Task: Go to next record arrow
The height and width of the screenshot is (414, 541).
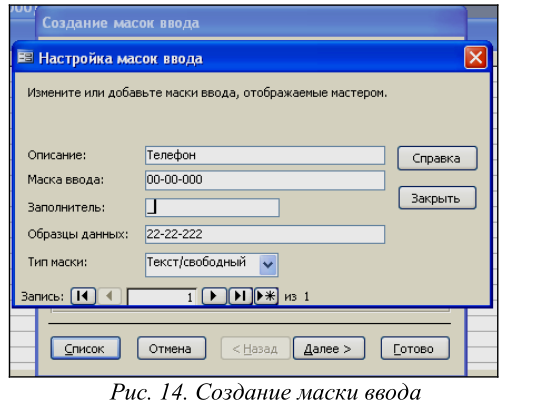Action: (214, 296)
